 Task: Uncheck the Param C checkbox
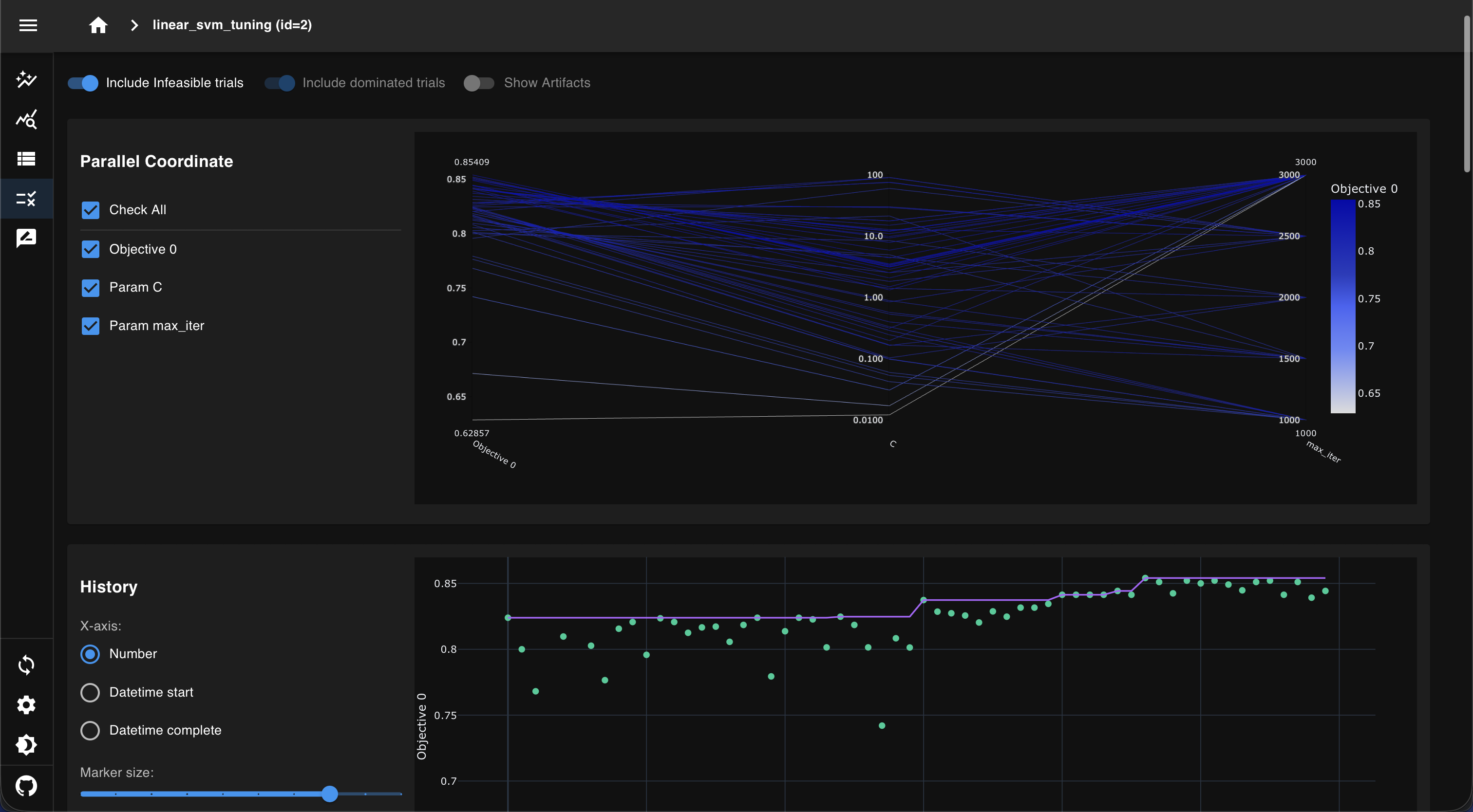click(90, 287)
